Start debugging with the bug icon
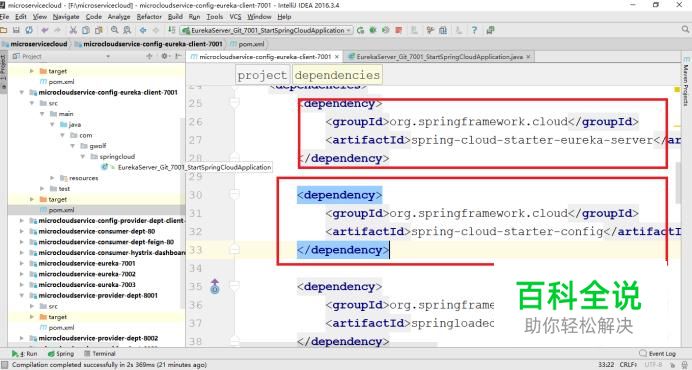 pyautogui.click(x=373, y=30)
